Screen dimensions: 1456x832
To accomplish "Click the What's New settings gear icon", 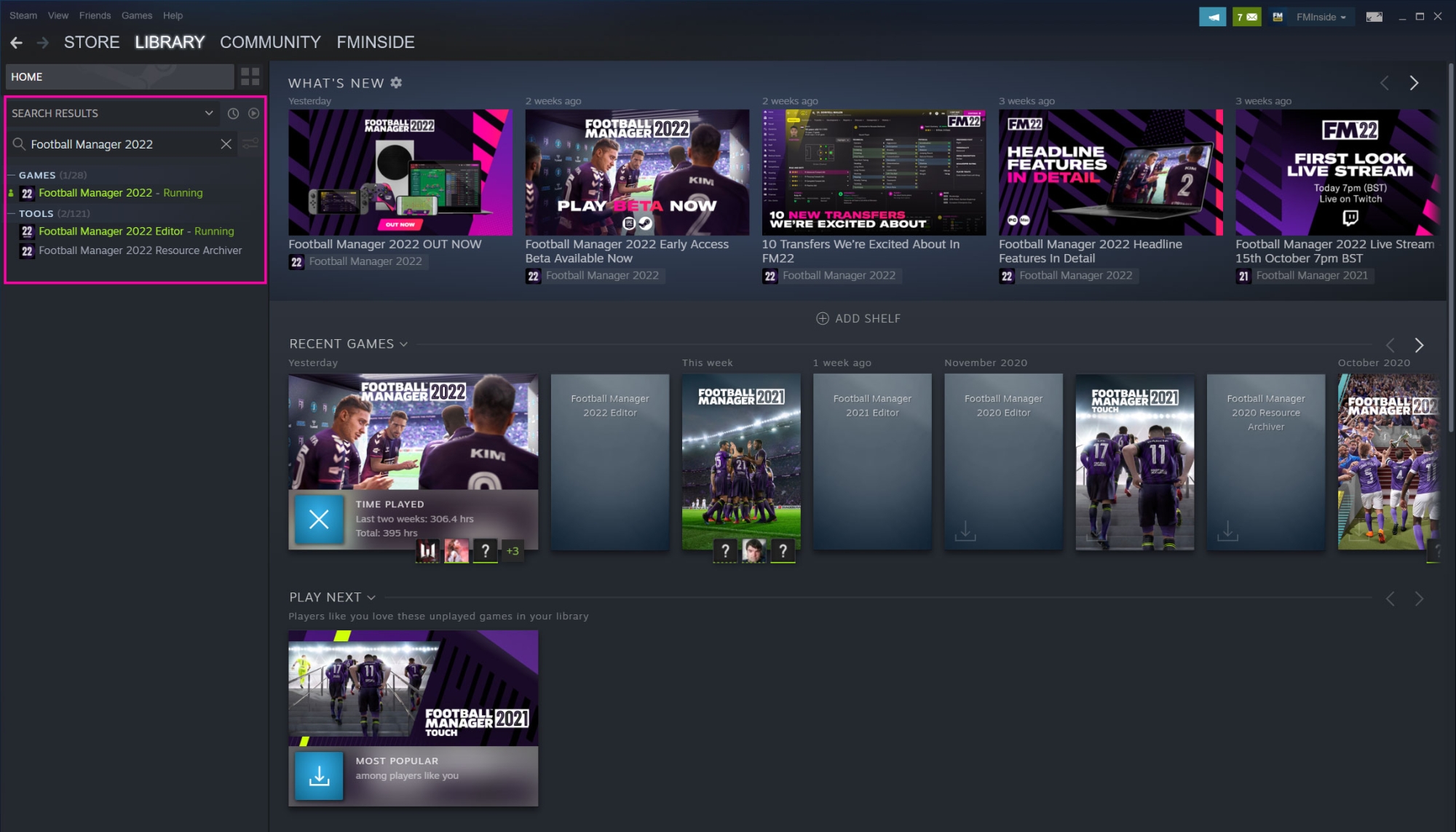I will 397,82.
